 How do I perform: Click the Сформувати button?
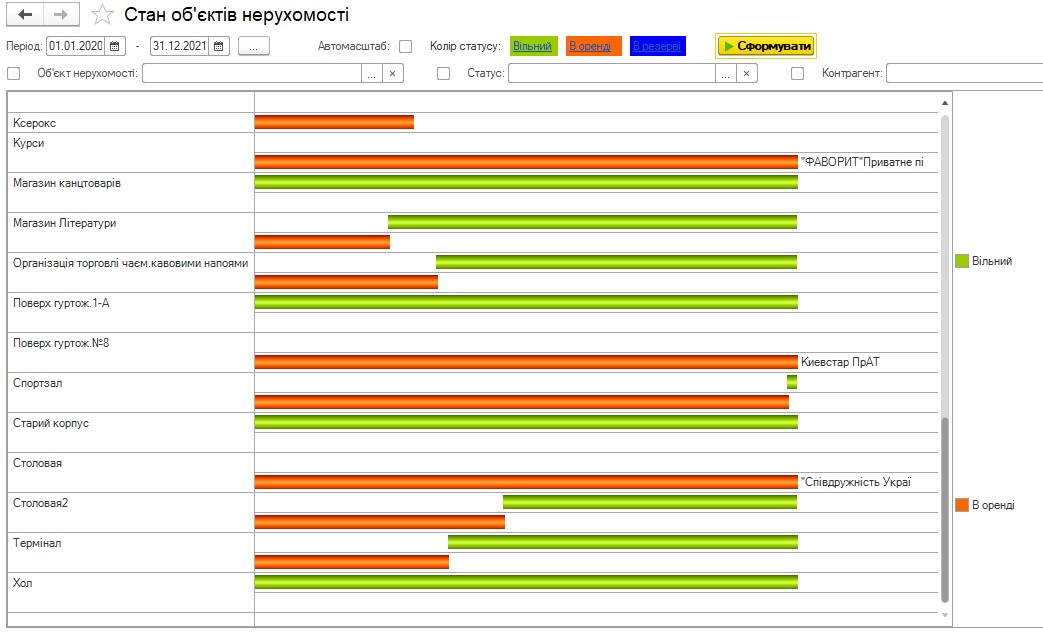pos(766,46)
